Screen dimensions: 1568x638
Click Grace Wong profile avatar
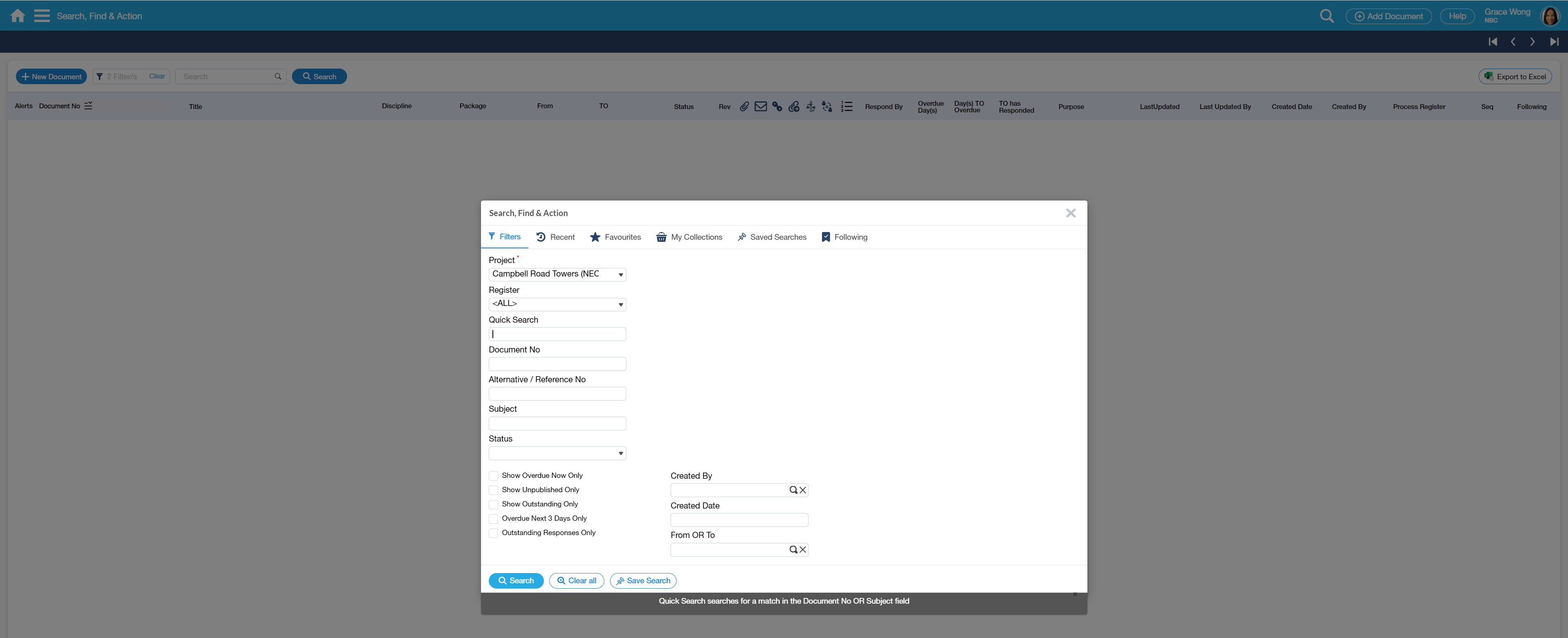1550,16
